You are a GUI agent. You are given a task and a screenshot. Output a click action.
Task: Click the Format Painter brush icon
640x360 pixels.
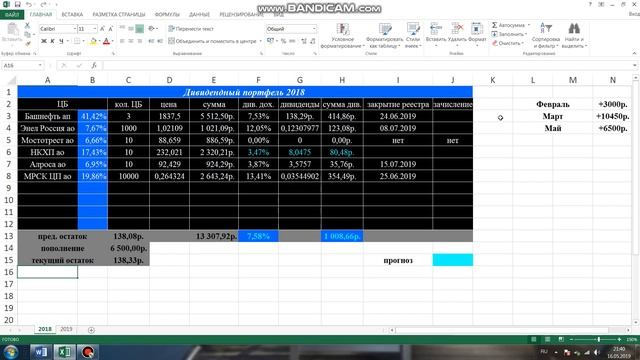click(27, 43)
